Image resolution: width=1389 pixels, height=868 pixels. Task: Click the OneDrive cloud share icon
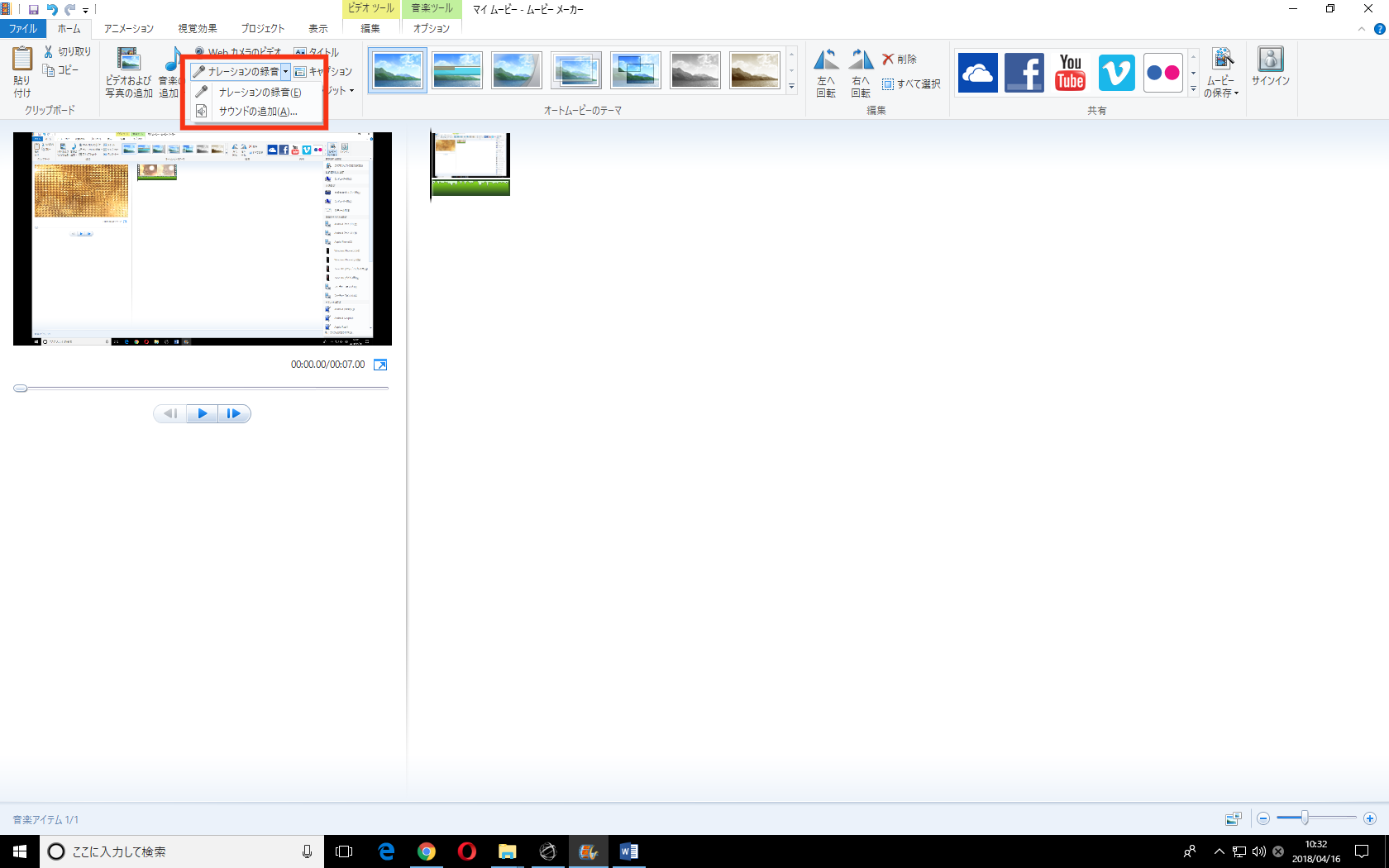[977, 72]
